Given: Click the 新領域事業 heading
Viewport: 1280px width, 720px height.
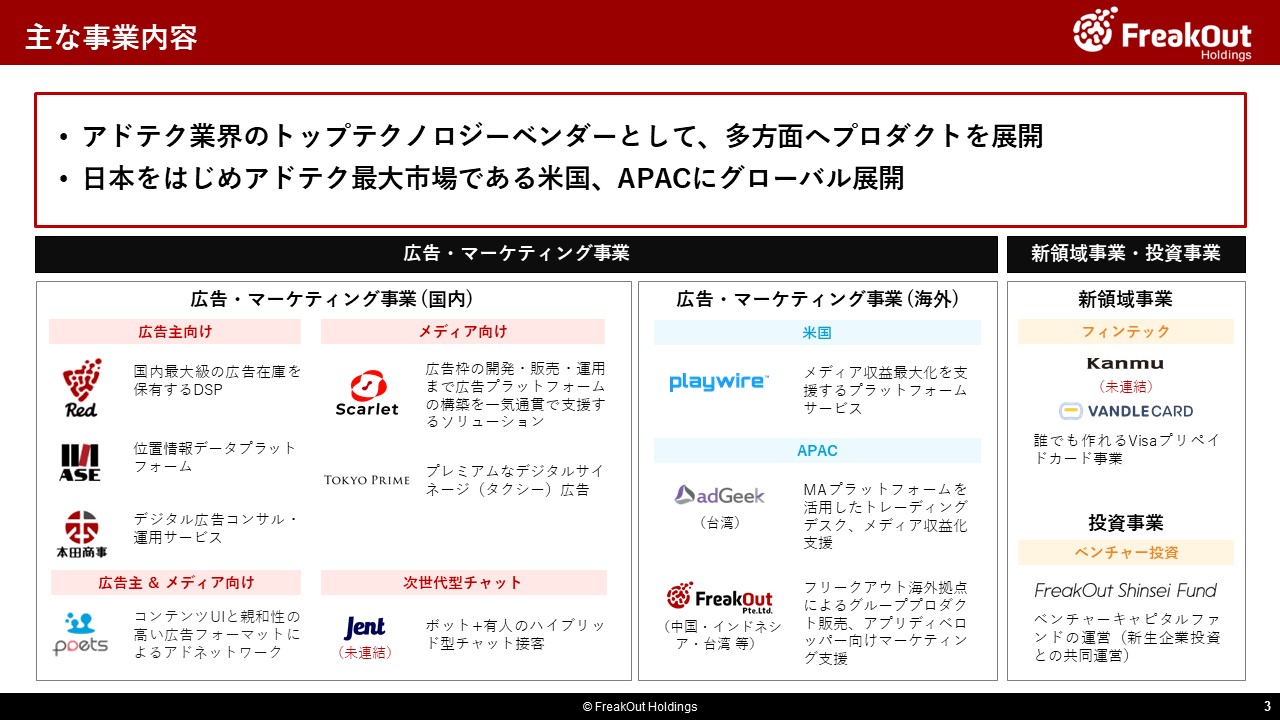Looking at the screenshot, I should [x=1125, y=298].
